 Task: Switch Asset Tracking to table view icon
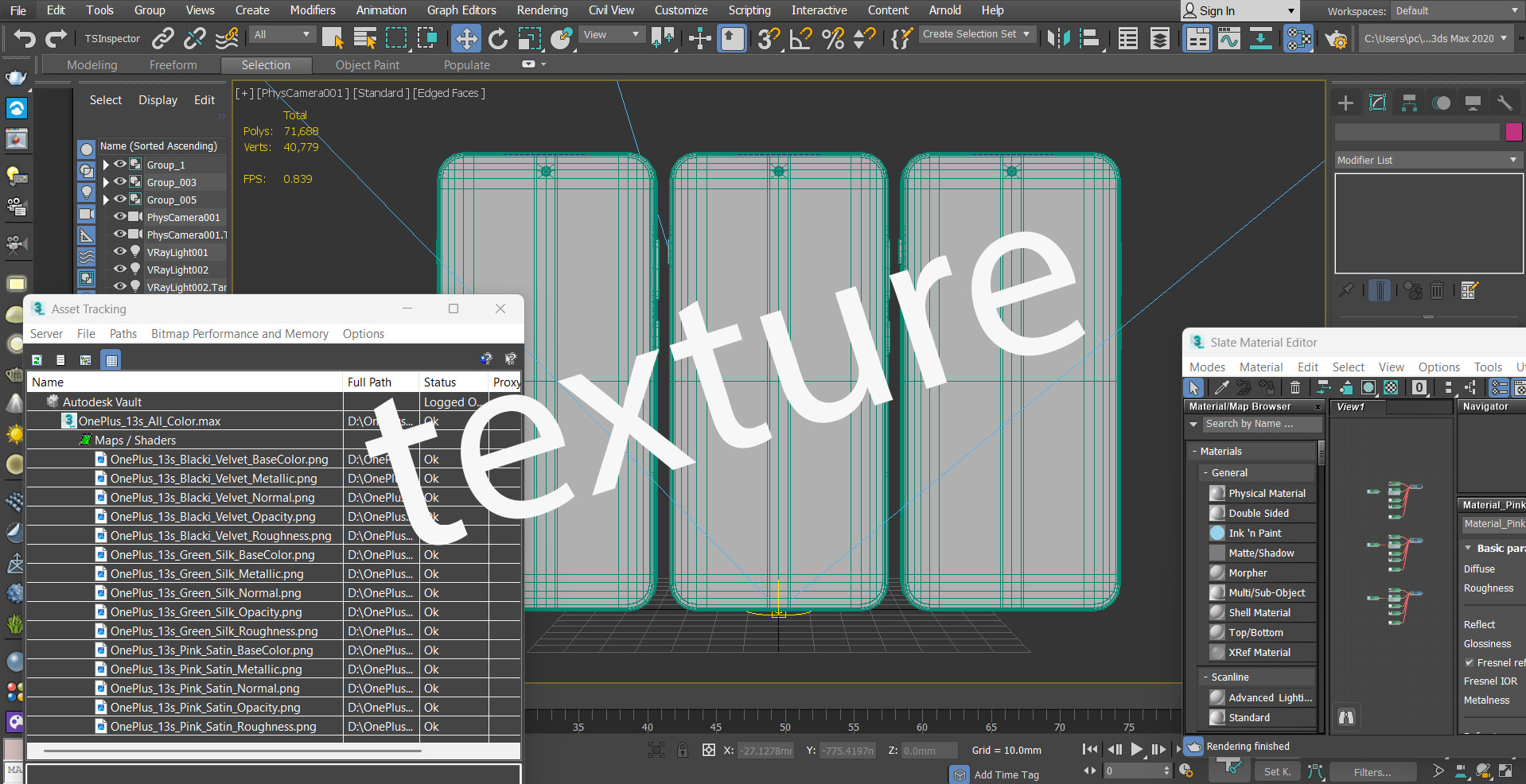point(111,360)
